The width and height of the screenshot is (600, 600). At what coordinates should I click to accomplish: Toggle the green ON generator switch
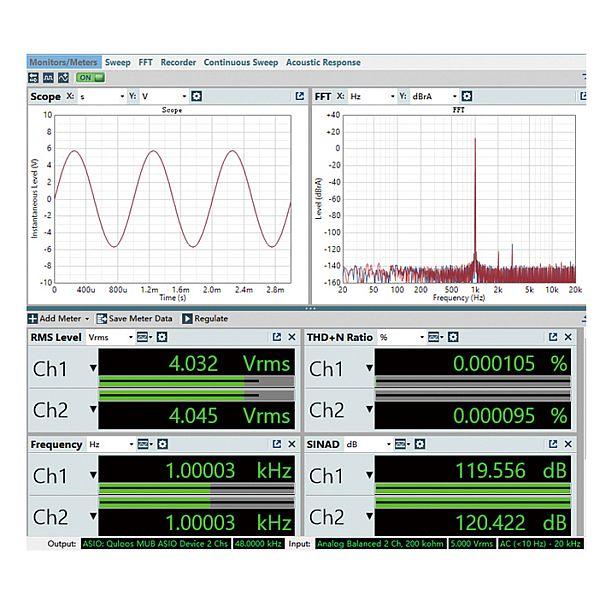click(91, 77)
